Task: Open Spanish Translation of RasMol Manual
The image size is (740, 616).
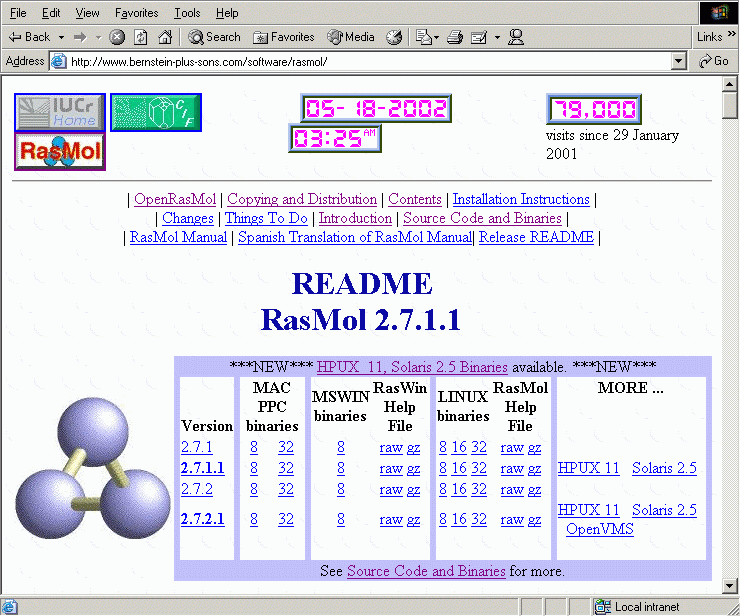Action: pyautogui.click(x=355, y=237)
